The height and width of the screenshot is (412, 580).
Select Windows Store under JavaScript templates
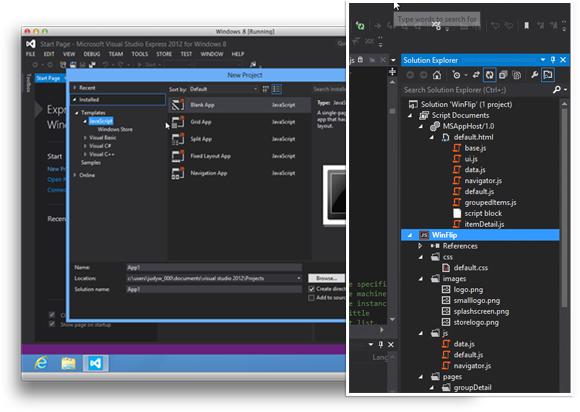[115, 129]
